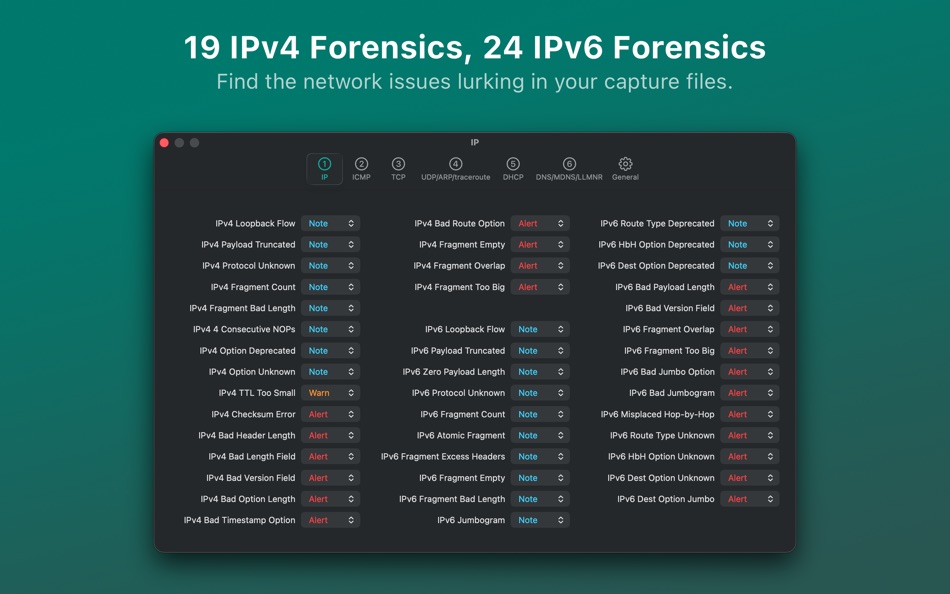
Task: Open the IPv4 Loopback Flow severity dropdown
Action: point(330,223)
